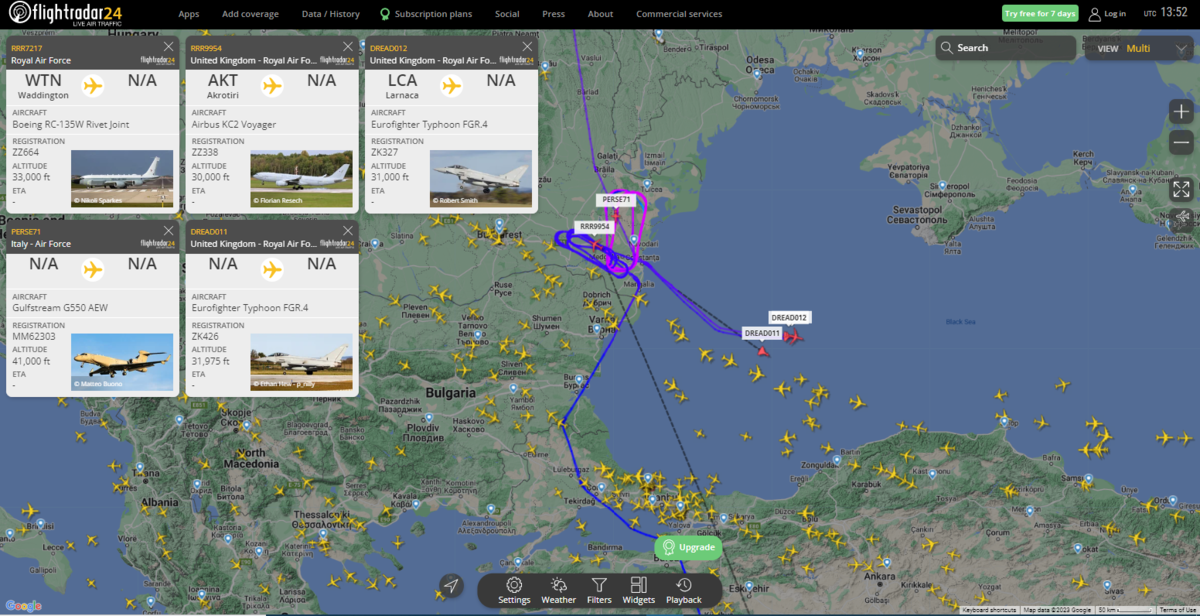Open the Widgets panel
Image resolution: width=1200 pixels, height=616 pixels.
[638, 590]
